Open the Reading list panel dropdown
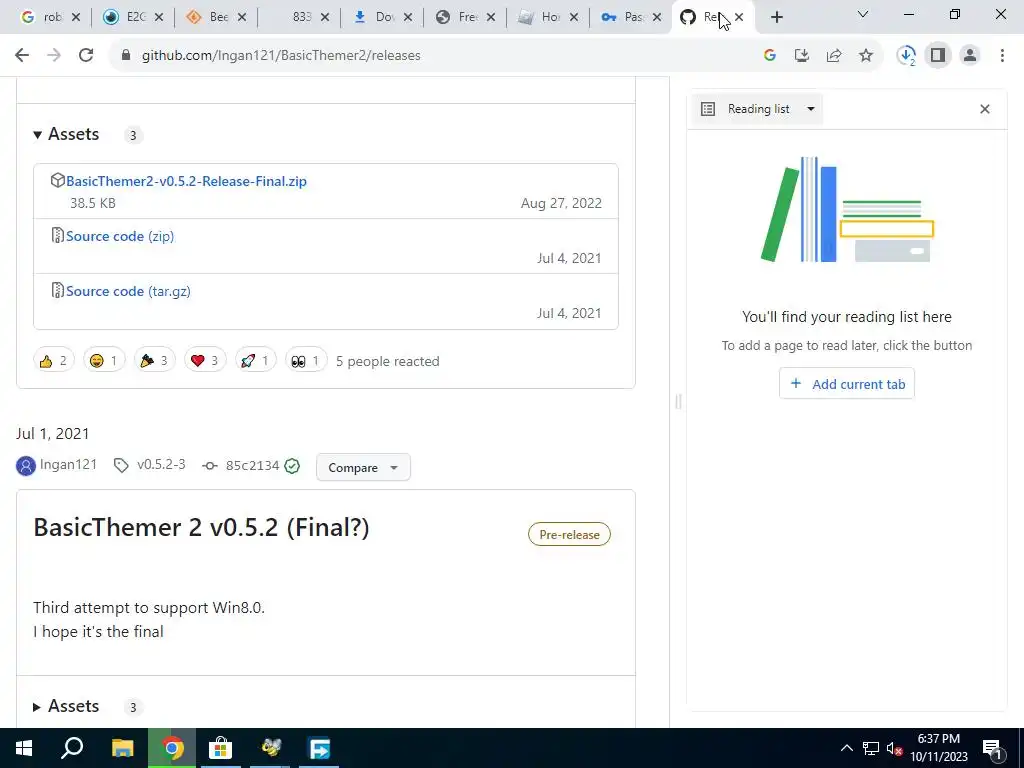Screen dimensions: 1024x768 tap(758, 109)
